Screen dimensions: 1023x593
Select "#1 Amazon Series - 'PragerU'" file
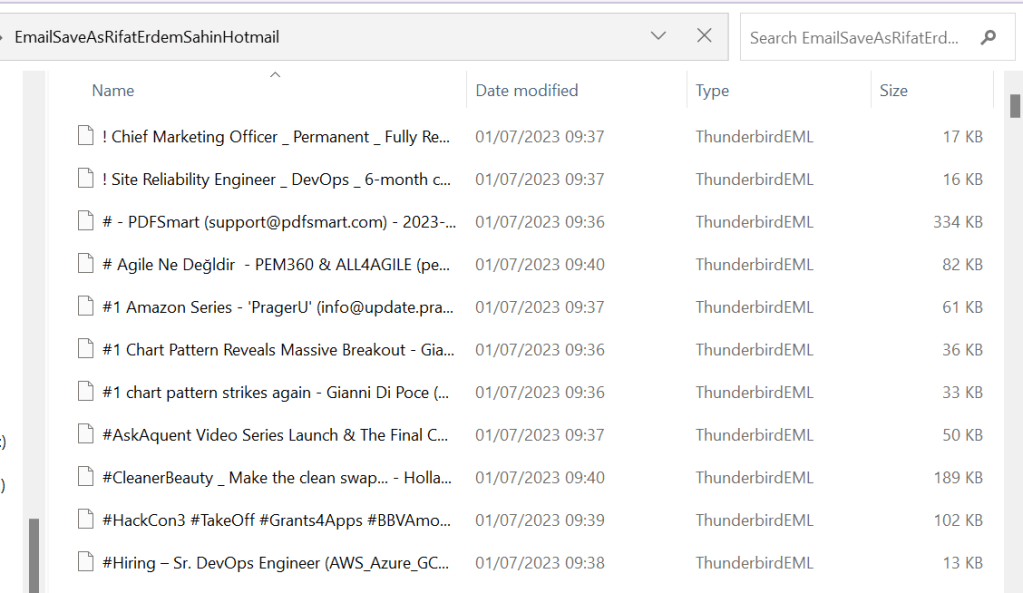278,307
